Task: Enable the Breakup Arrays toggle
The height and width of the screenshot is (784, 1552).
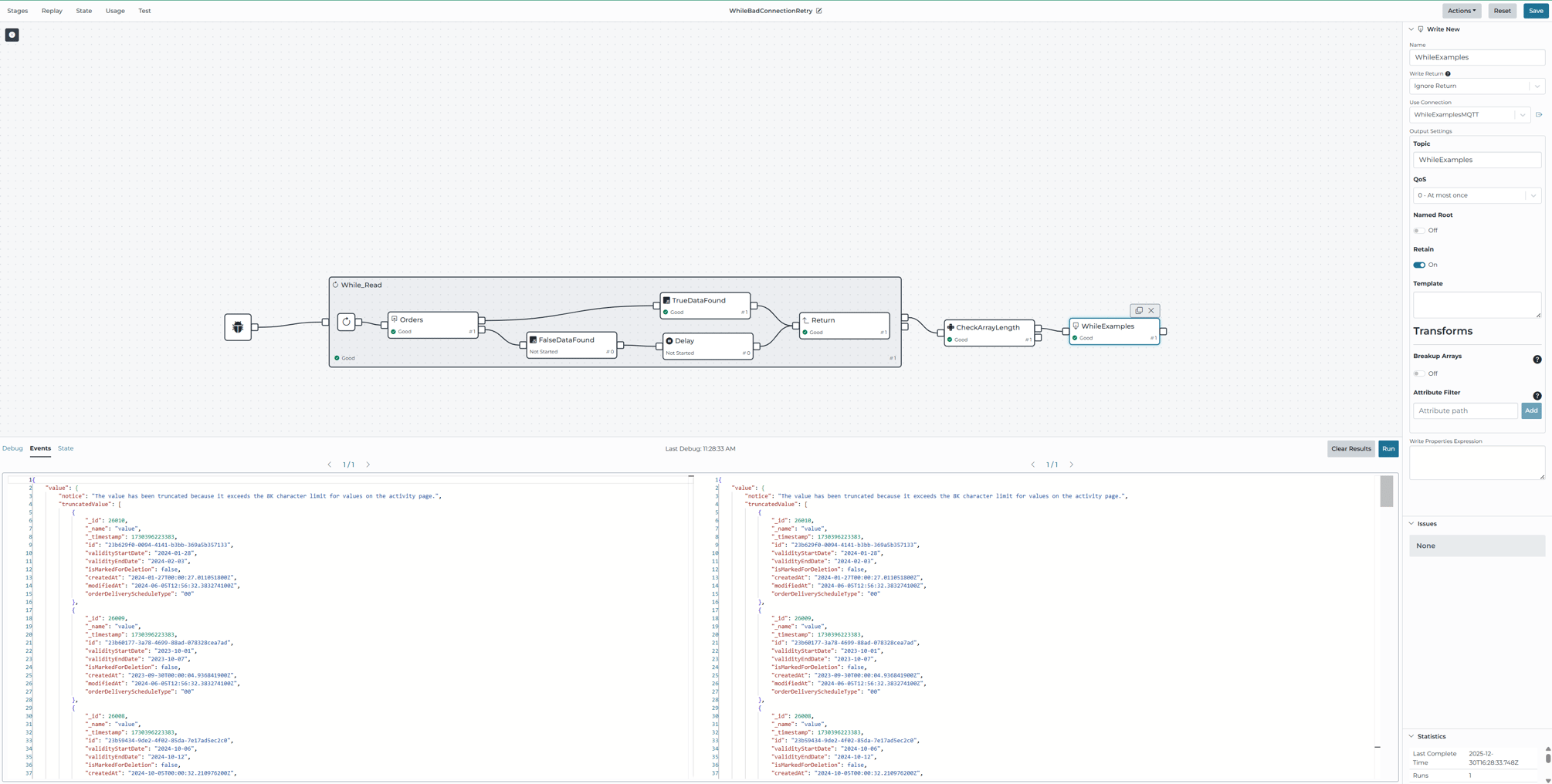Action: coord(1418,373)
